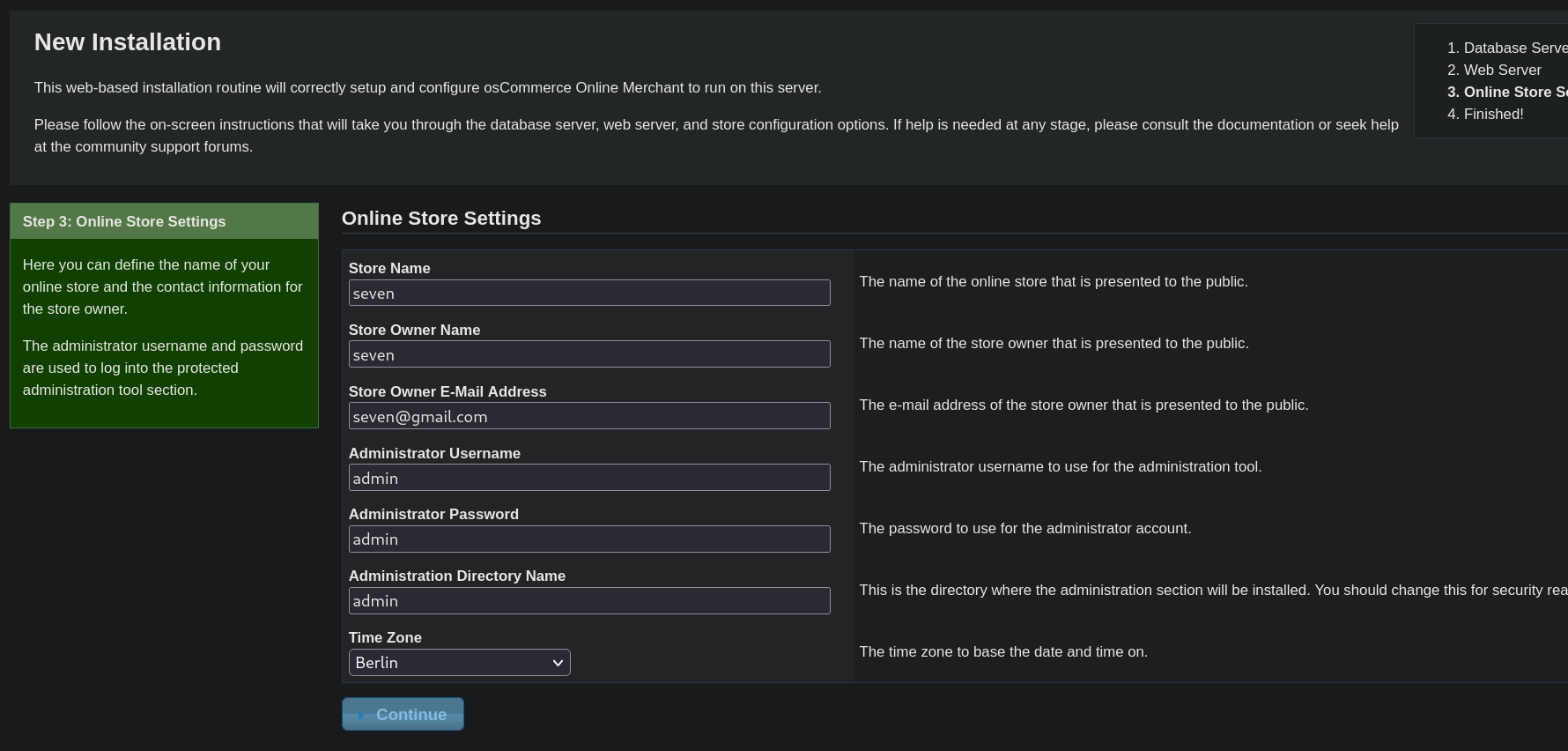The image size is (1568, 751).
Task: Select the Finished! step in list
Action: [1493, 115]
